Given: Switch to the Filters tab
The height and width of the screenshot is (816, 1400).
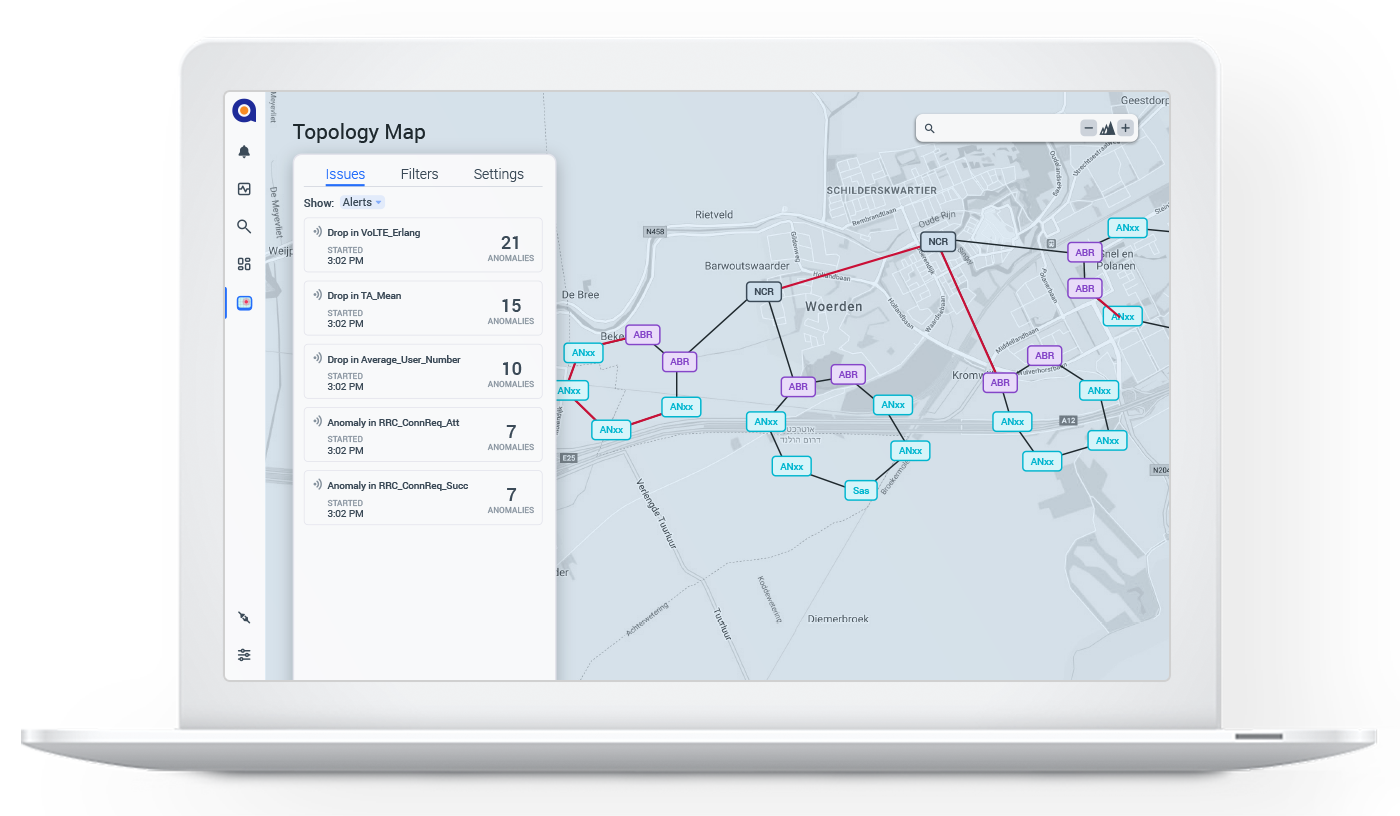Looking at the screenshot, I should point(419,174).
